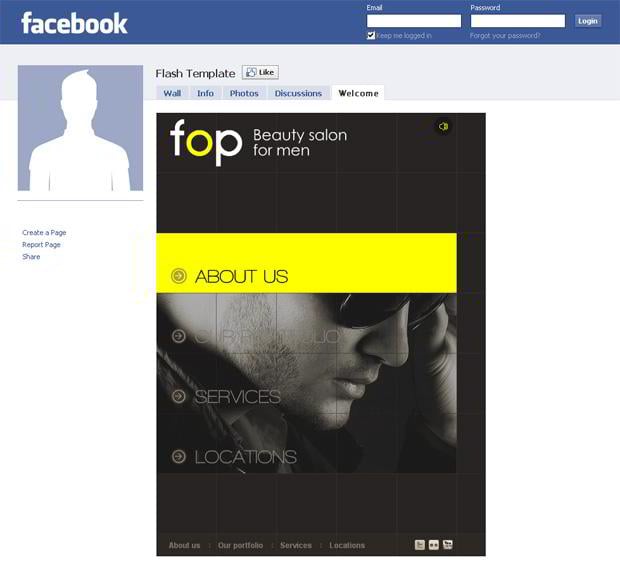Uncheck Keep me logged in checkbox
620x569 pixels.
click(370, 36)
